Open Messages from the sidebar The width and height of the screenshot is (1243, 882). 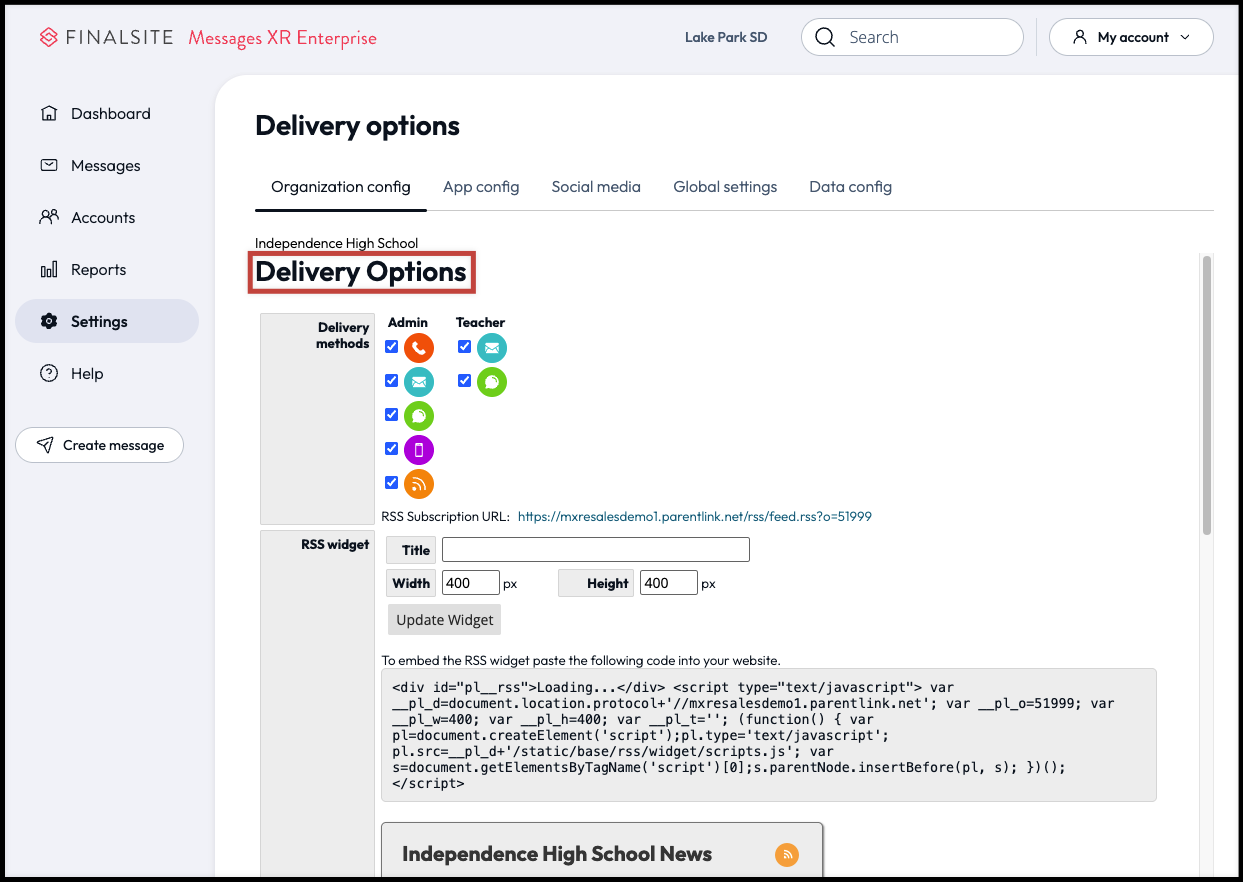(x=105, y=165)
